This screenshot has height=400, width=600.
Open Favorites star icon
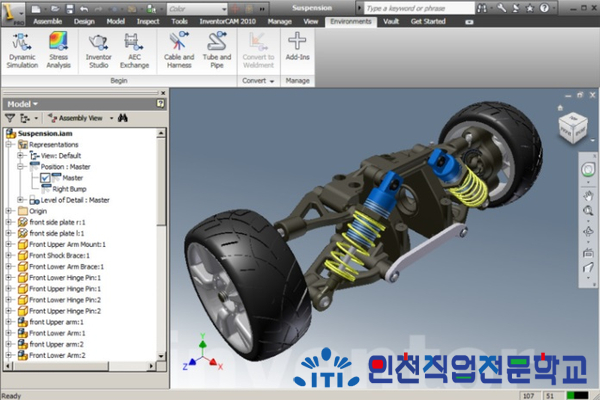(x=530, y=8)
